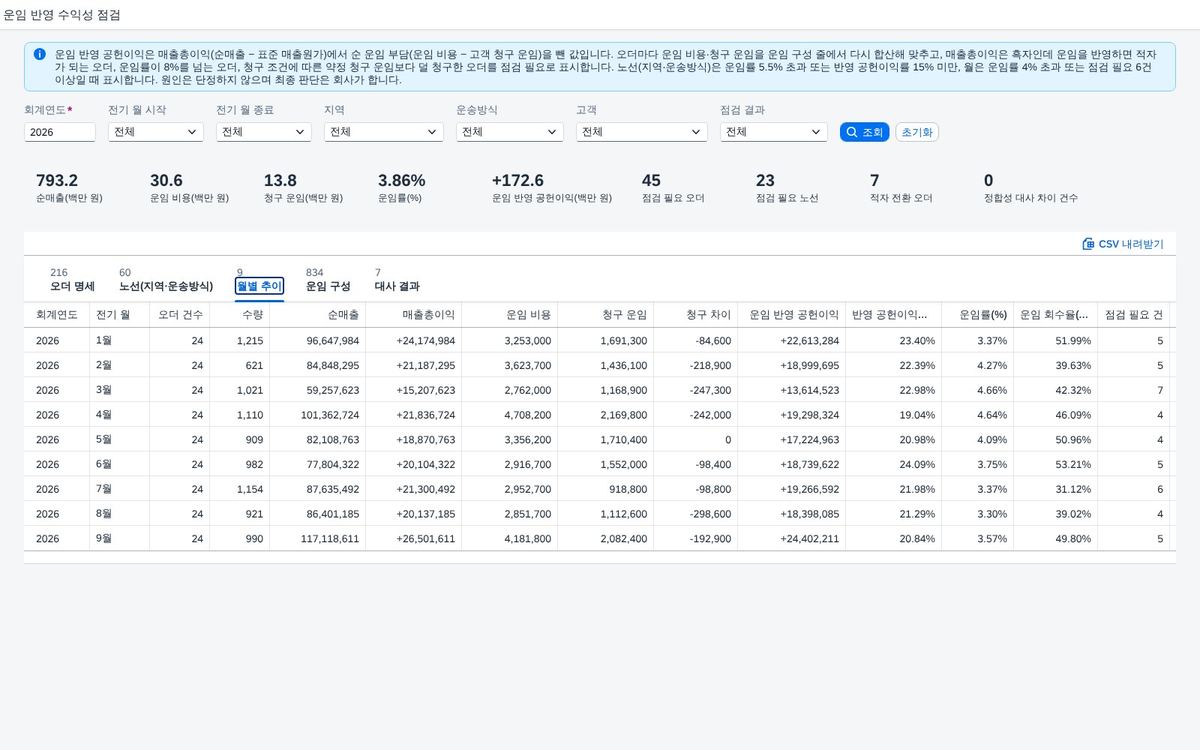Click the 매출총이익 column header
Viewport: 1200px width, 750px height.
(x=413, y=315)
